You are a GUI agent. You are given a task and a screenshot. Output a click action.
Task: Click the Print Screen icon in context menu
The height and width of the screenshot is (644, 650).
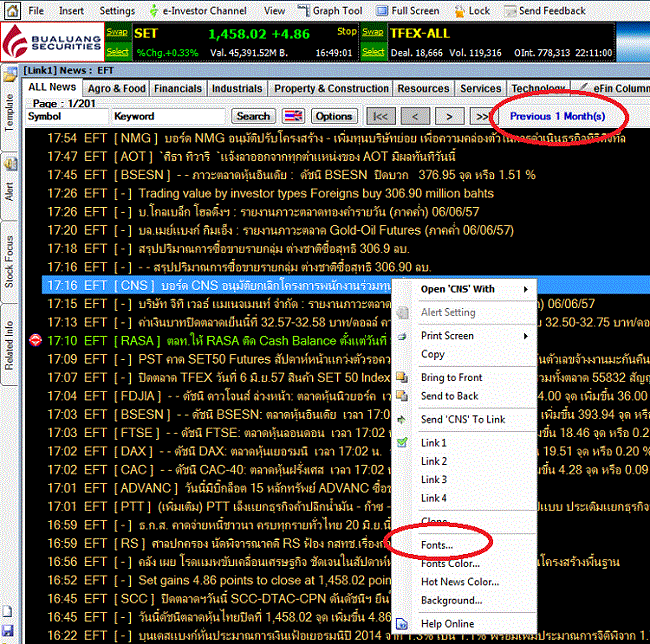401,336
